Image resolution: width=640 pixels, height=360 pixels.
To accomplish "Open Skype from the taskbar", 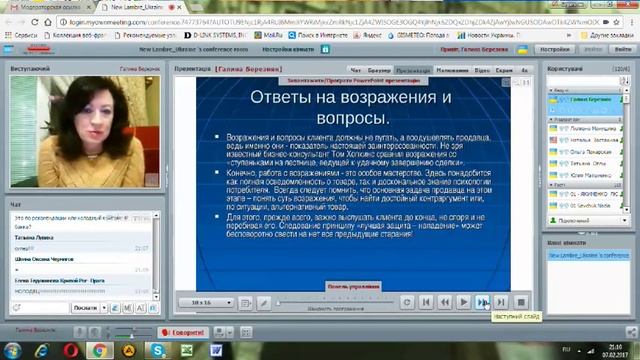I will tap(157, 350).
